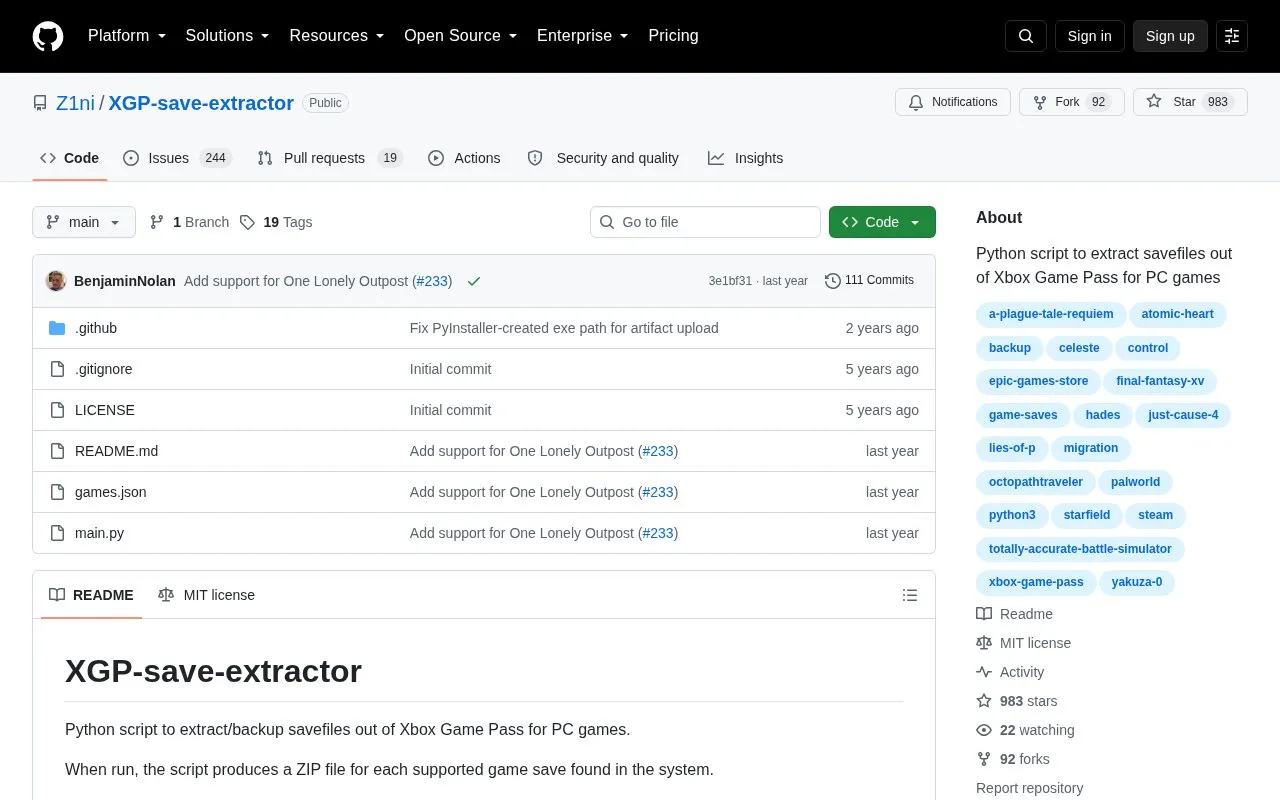Expand the Enterprise navigation menu

(x=583, y=36)
